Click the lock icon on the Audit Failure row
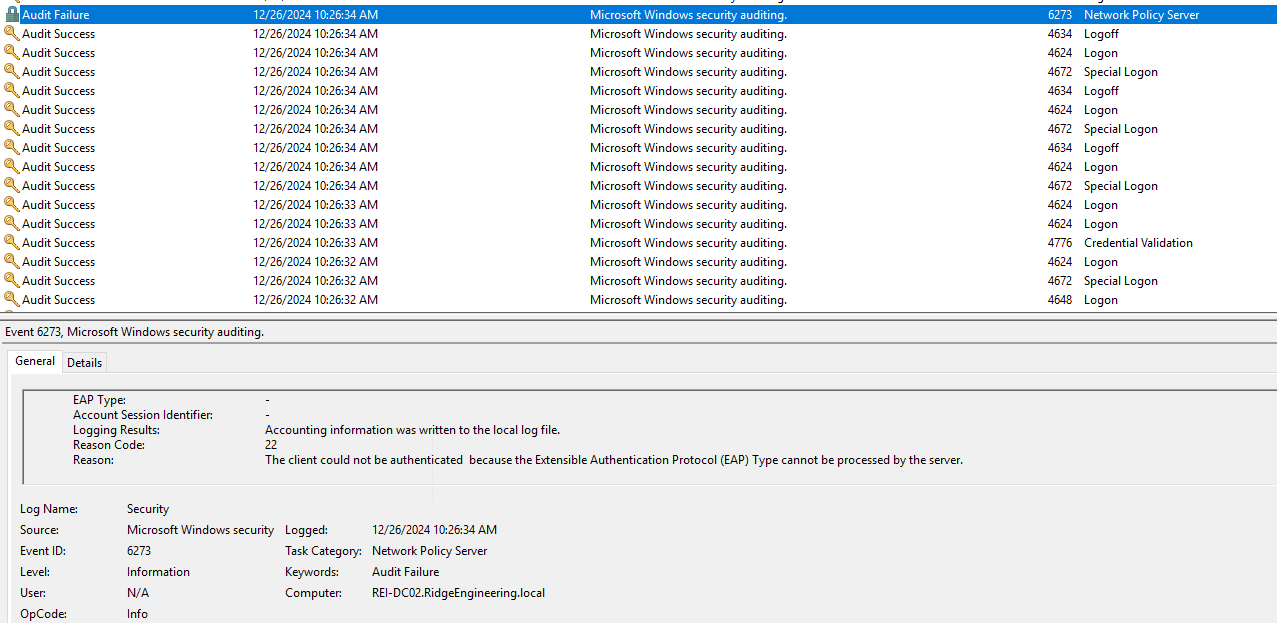 pos(12,15)
